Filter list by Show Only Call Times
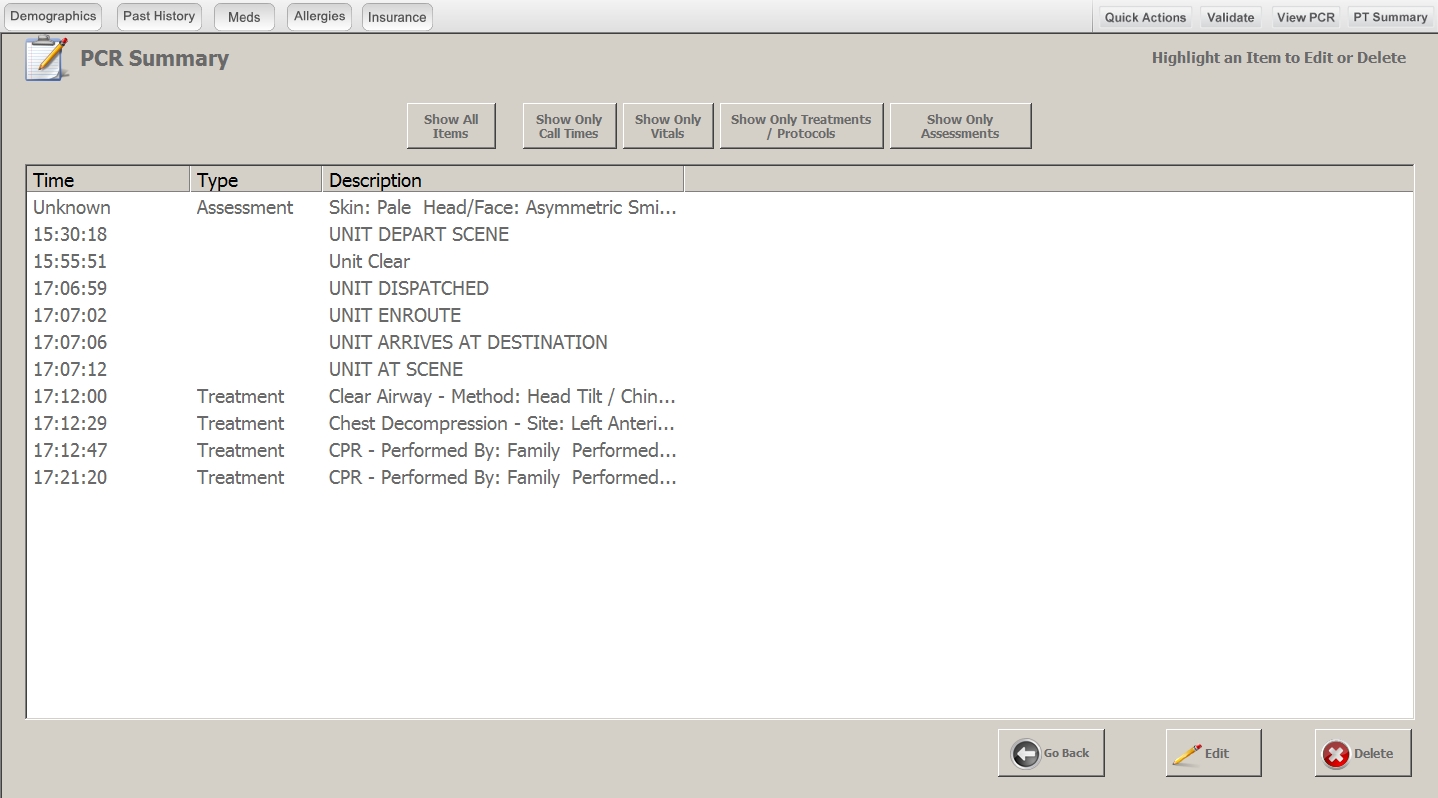 [x=568, y=126]
